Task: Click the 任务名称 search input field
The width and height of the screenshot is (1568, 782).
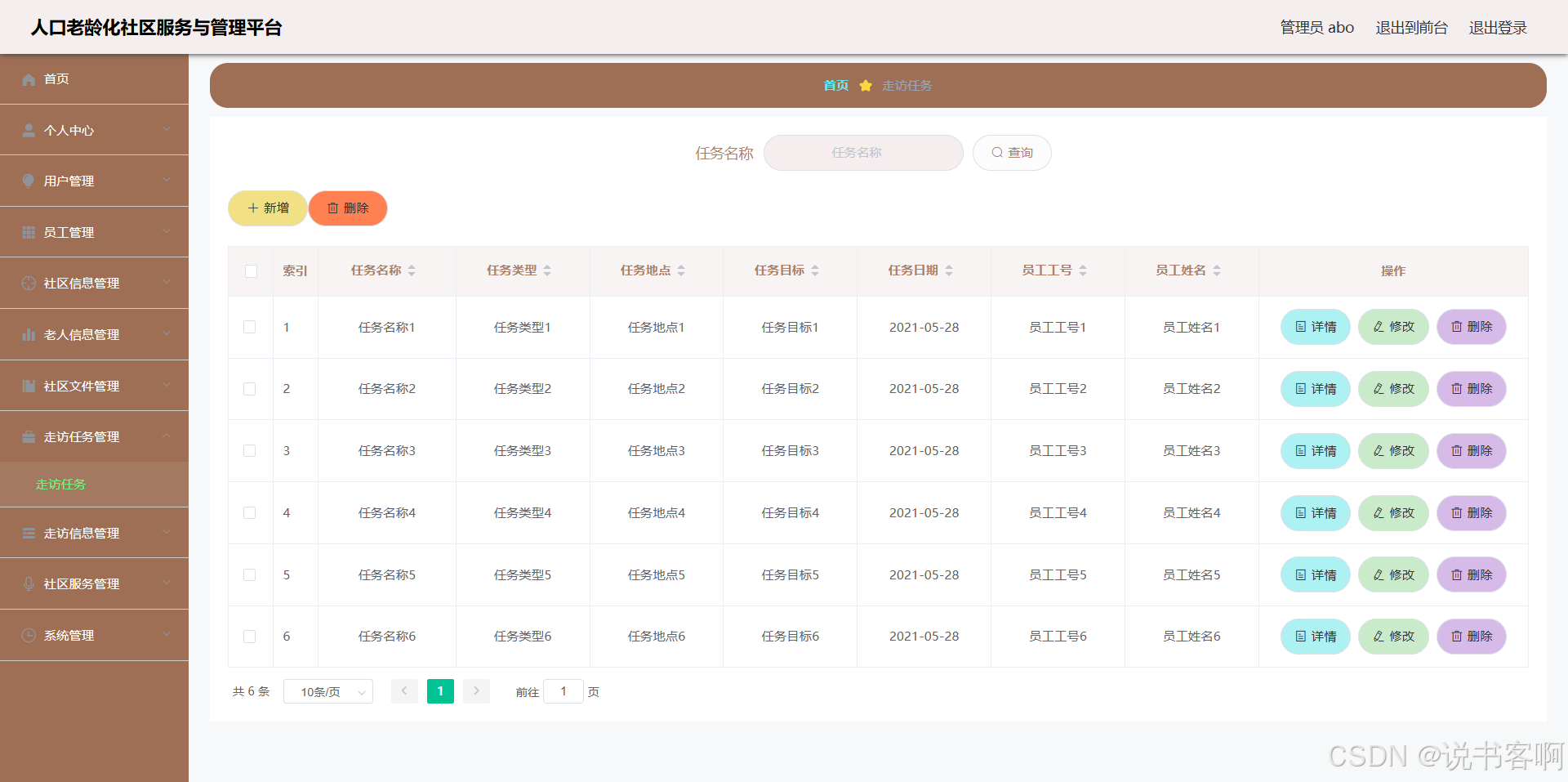Action: point(863,153)
